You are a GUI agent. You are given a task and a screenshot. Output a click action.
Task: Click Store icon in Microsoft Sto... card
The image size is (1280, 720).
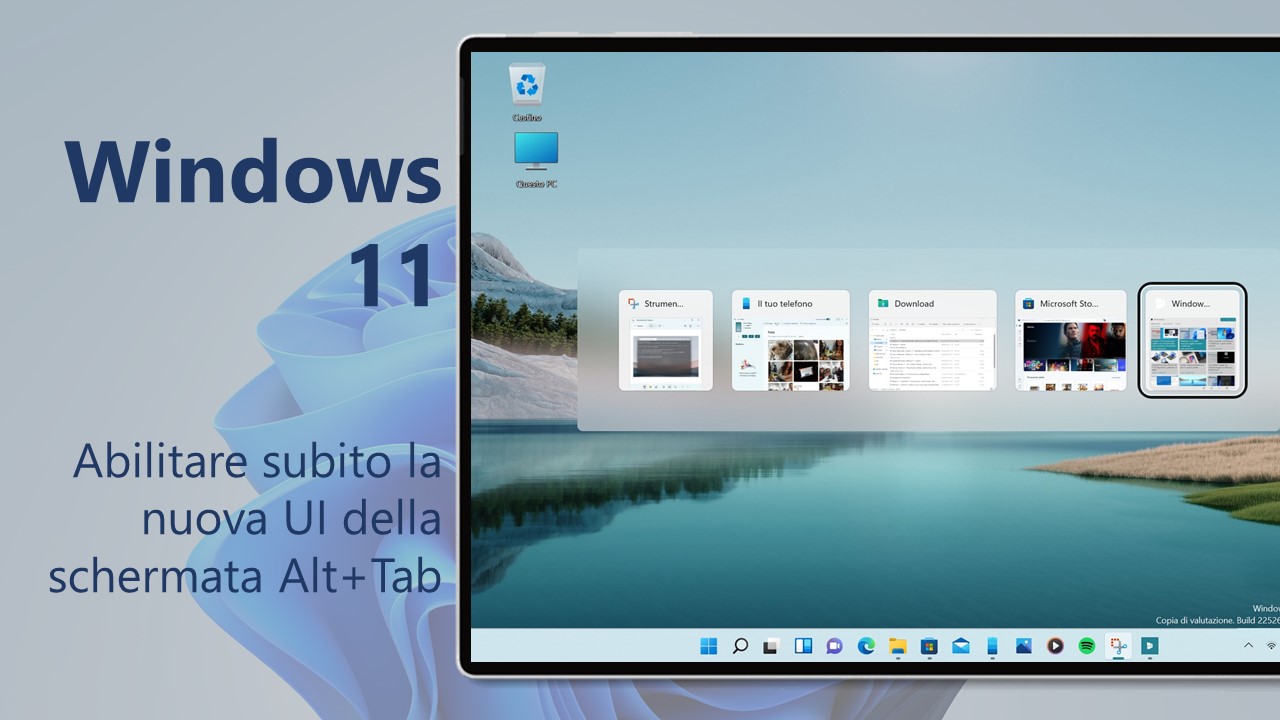pos(1028,303)
